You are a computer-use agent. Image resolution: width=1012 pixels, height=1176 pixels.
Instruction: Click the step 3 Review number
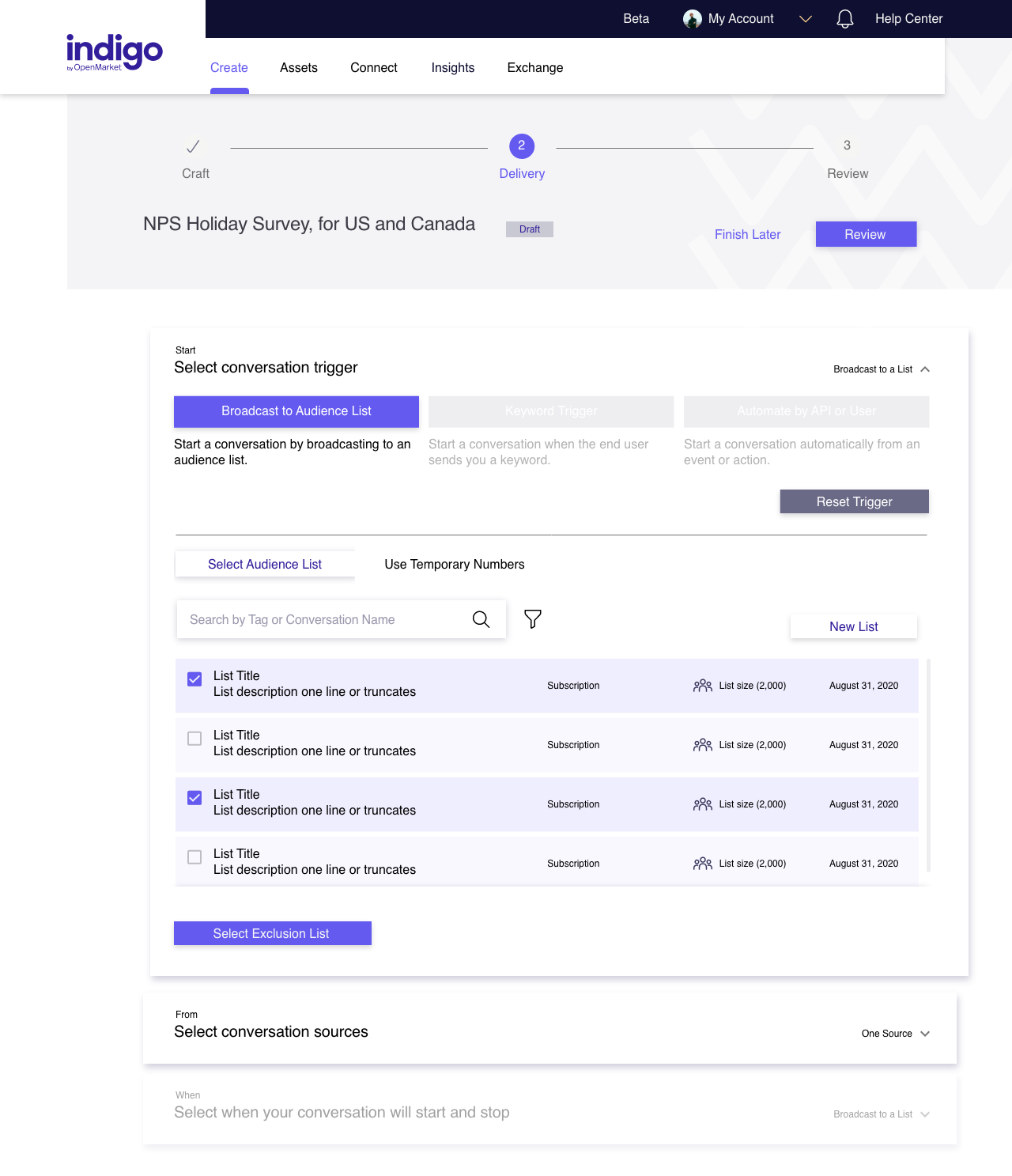pos(847,146)
